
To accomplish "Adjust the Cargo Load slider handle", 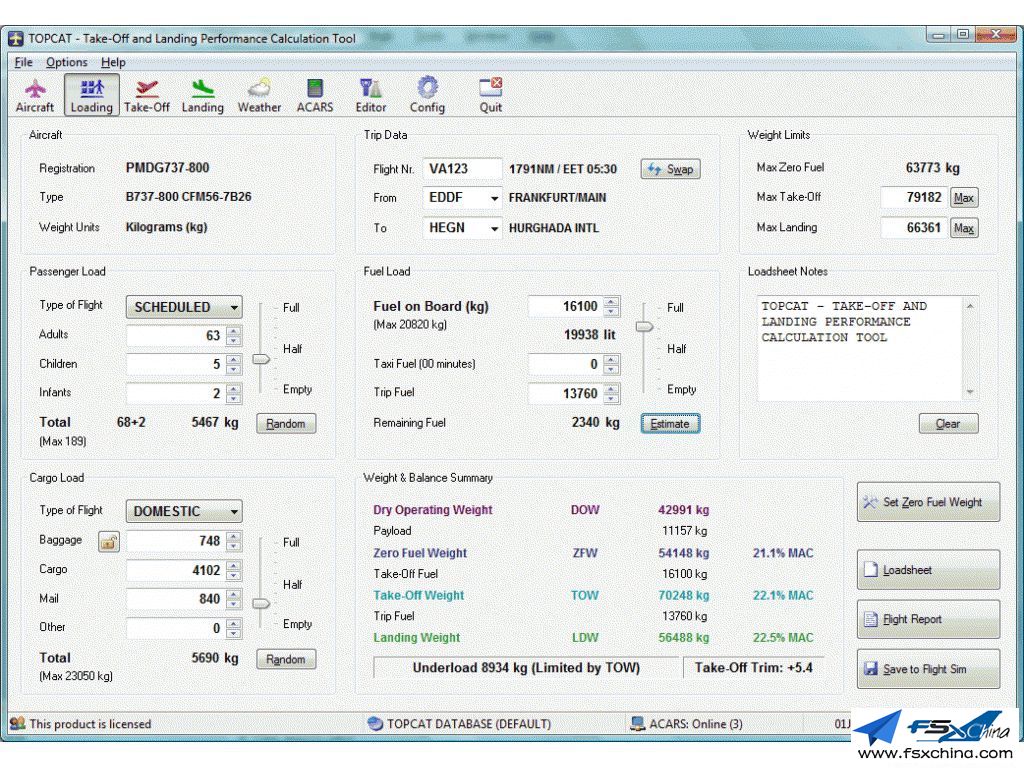I will (261, 604).
